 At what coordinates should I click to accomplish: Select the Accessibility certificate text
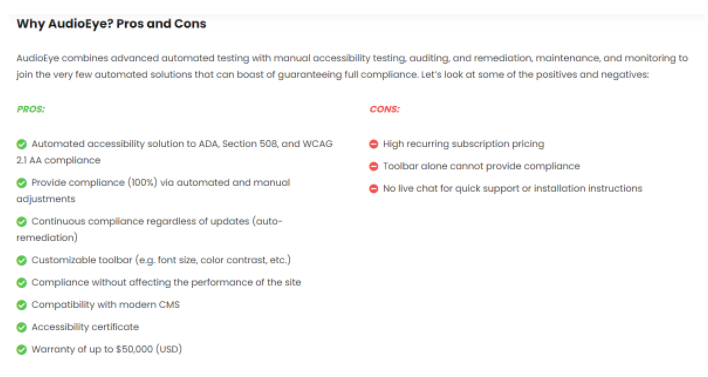[x=85, y=327]
